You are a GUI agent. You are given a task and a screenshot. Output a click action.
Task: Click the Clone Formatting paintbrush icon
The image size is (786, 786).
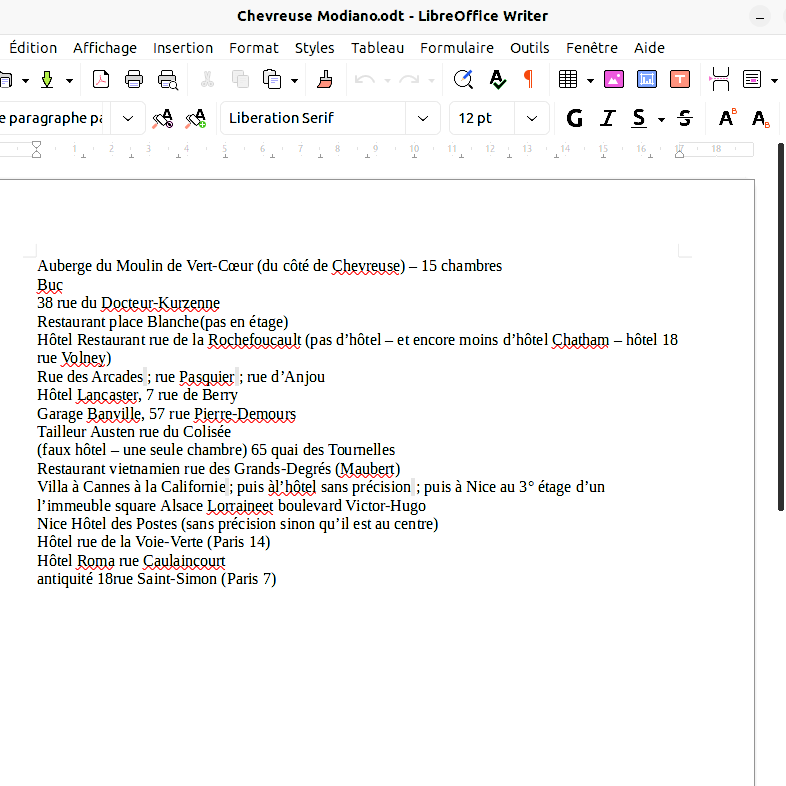click(324, 80)
